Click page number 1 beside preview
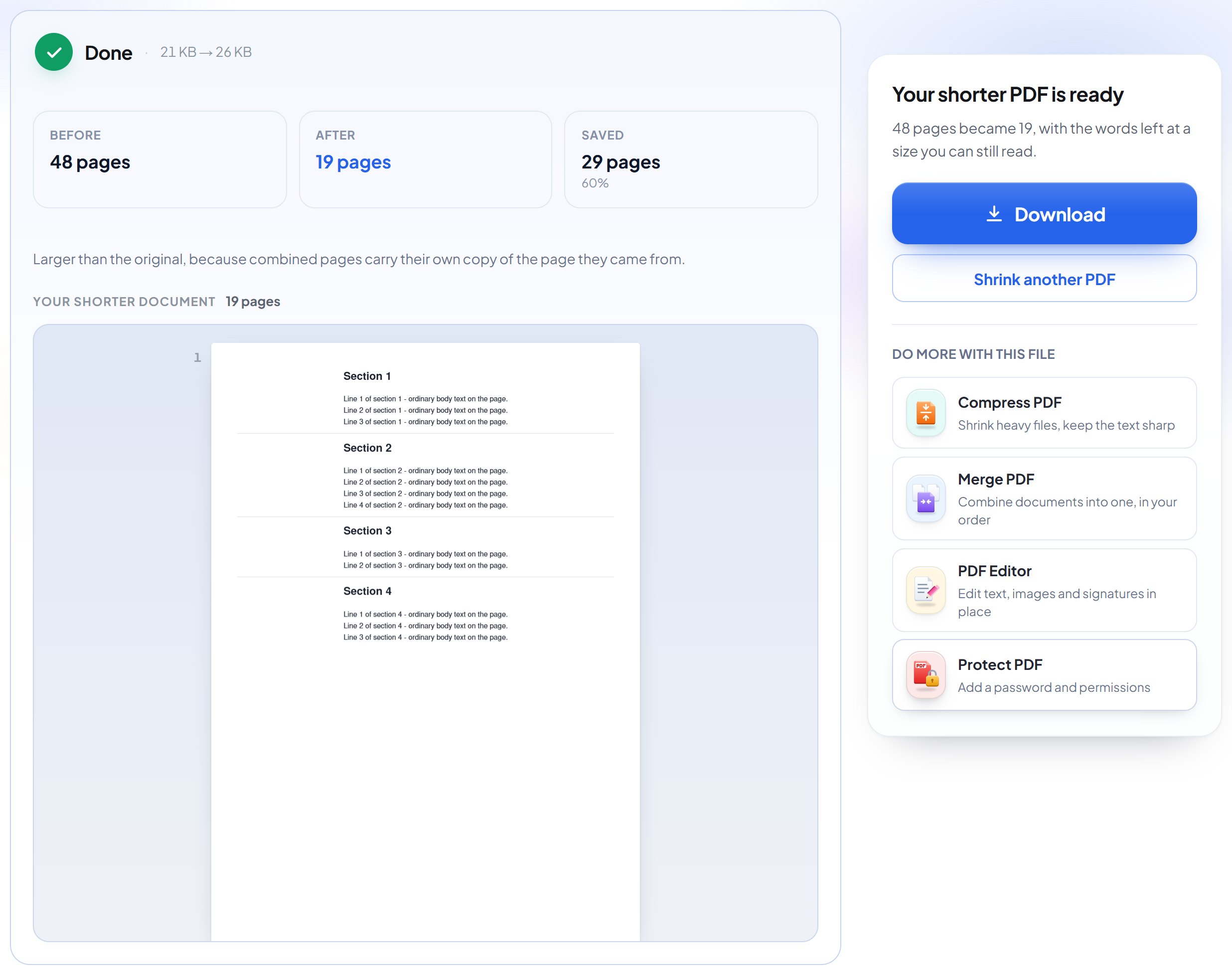Viewport: 1232px width, 975px height. [x=197, y=357]
